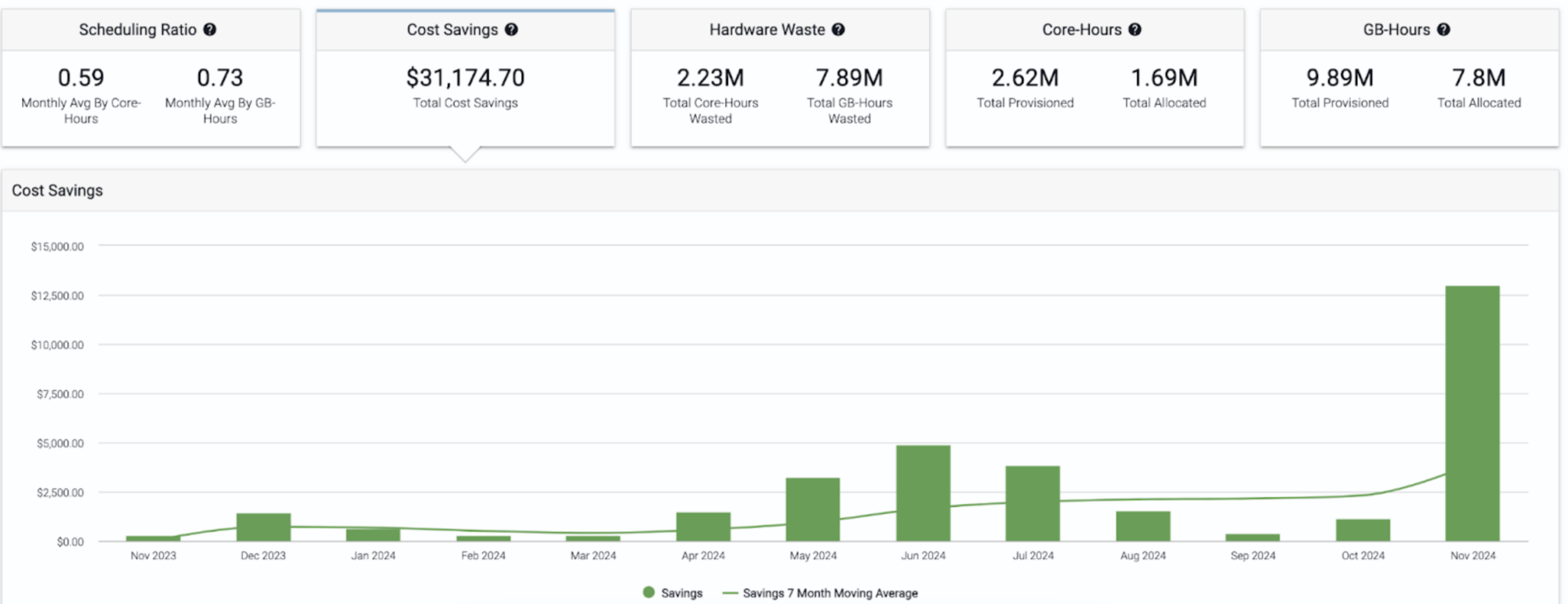Viewport: 1568px width, 604px height.
Task: Select the Cost Savings card
Action: pyautogui.click(x=466, y=78)
